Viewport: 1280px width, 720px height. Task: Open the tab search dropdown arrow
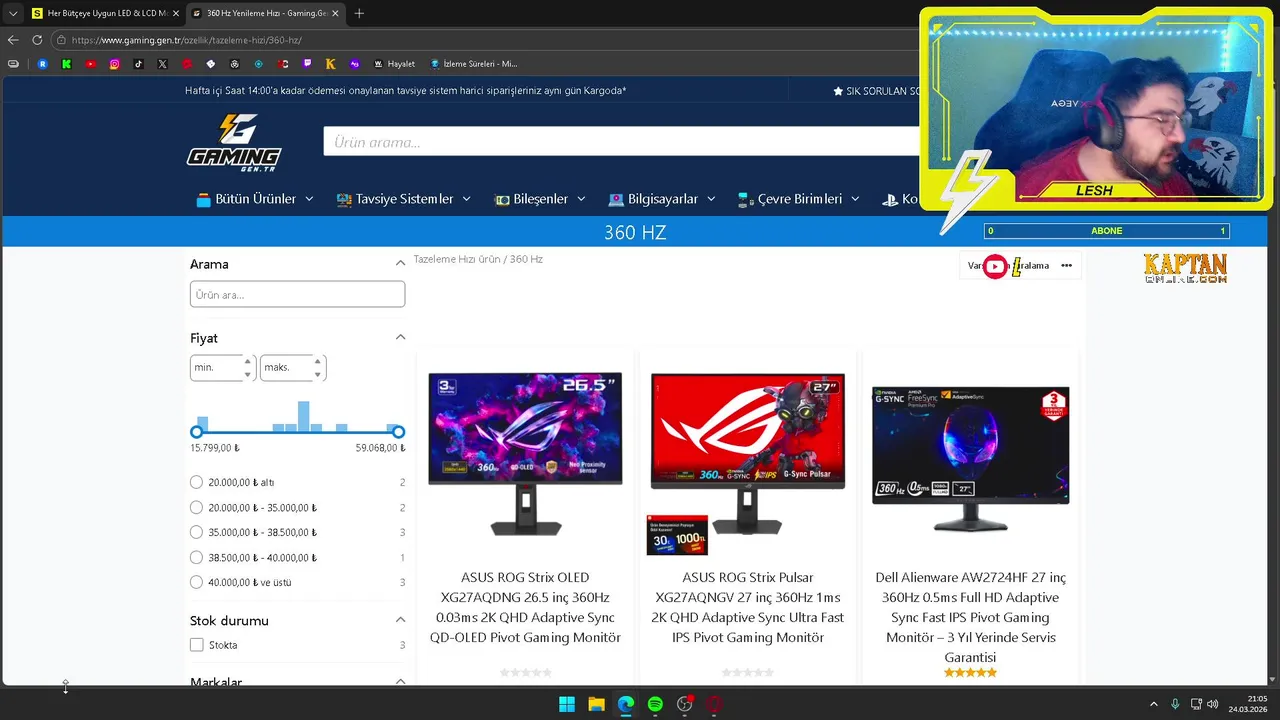(13, 13)
